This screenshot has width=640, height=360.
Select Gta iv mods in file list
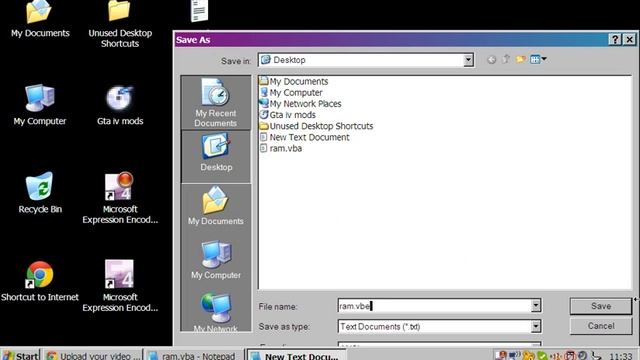tap(288, 115)
